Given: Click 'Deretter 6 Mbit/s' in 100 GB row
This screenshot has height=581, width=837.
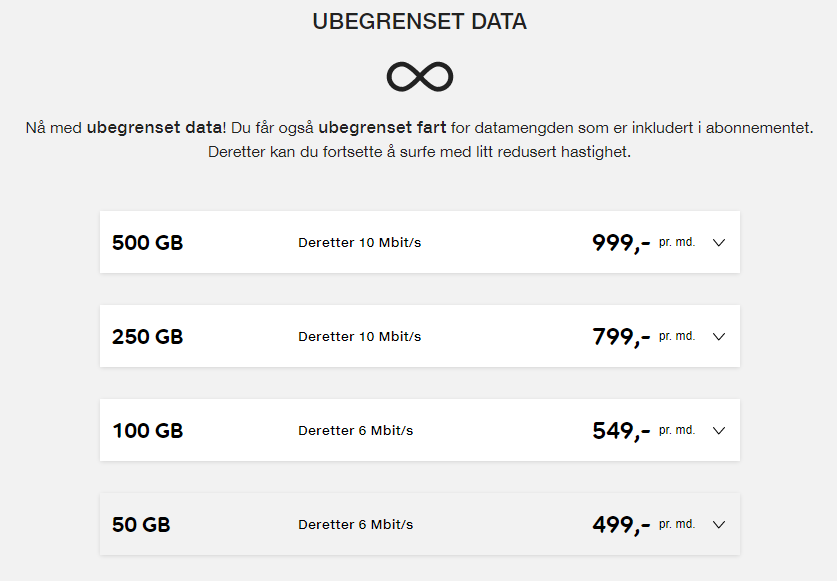Looking at the screenshot, I should [356, 430].
